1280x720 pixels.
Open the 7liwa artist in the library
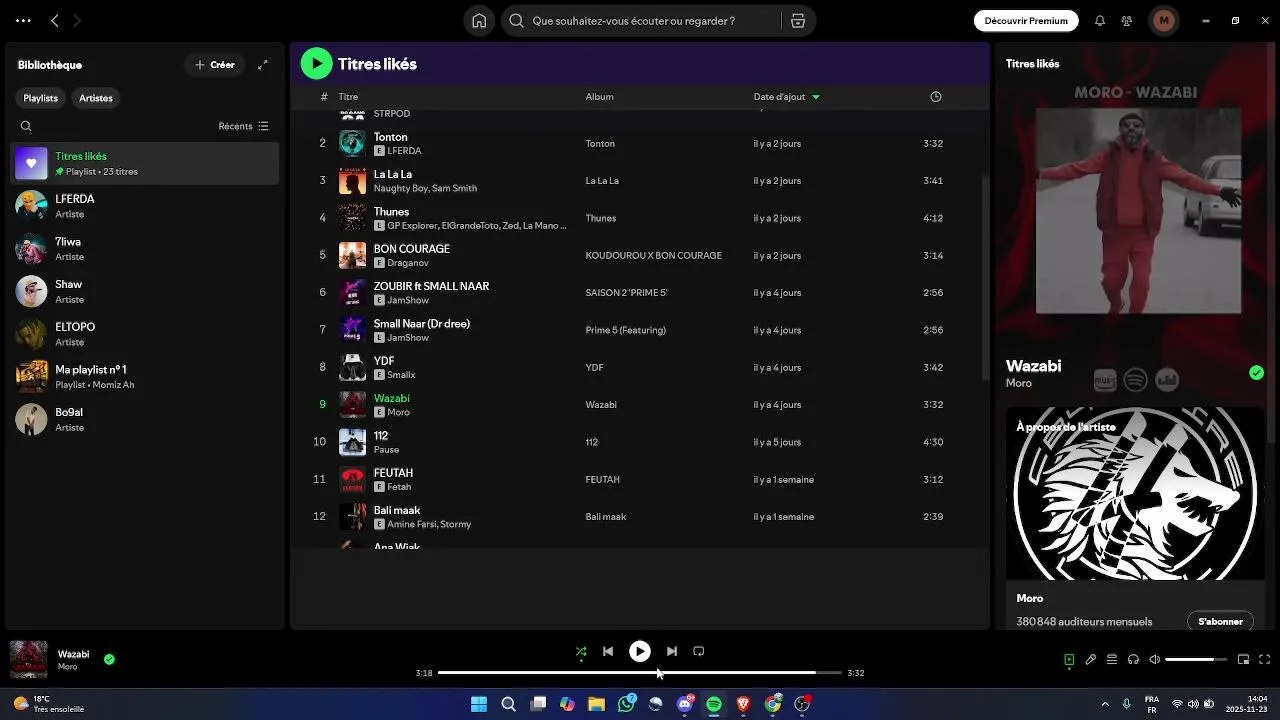point(145,249)
